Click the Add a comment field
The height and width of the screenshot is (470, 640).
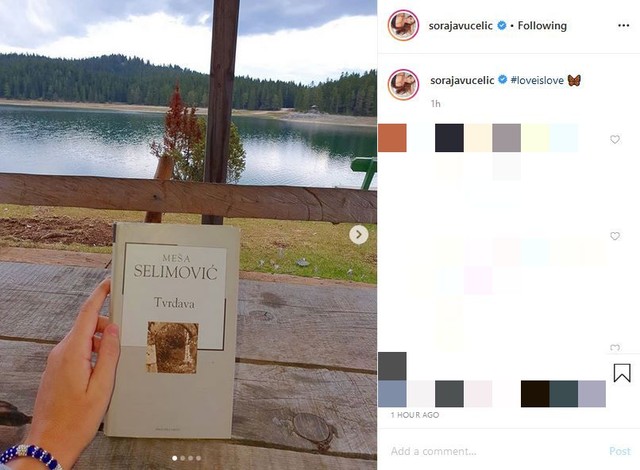pyautogui.click(x=494, y=451)
